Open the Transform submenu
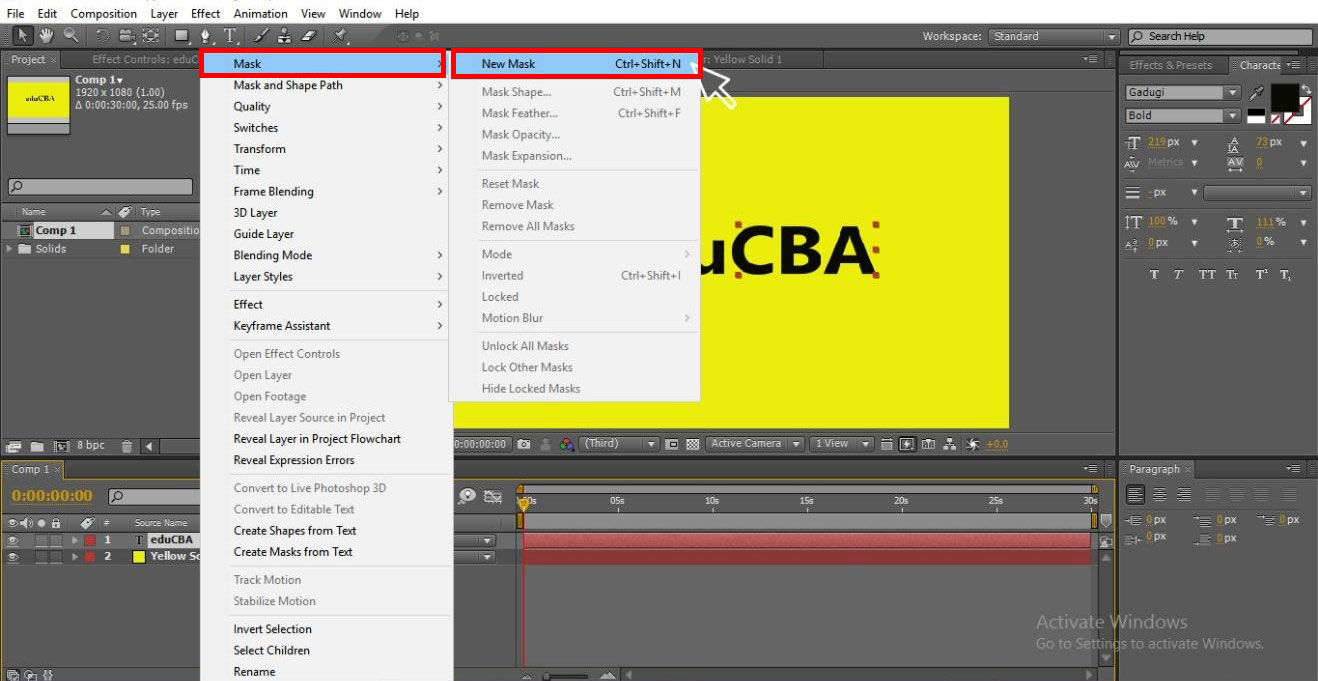Screen dimensions: 1318x681 point(325,149)
